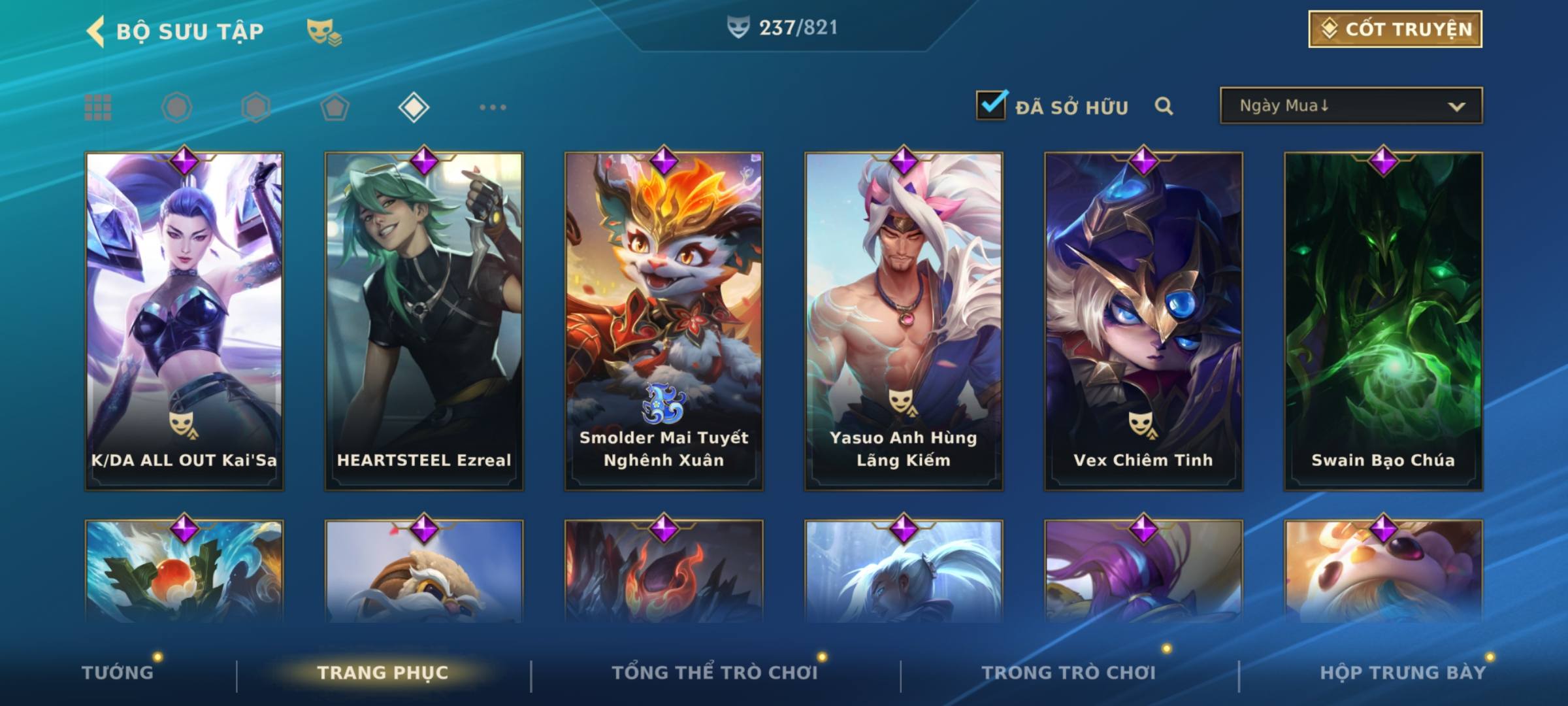Viewport: 1568px width, 706px height.
Task: Open the mask and coins icon
Action: point(324,32)
